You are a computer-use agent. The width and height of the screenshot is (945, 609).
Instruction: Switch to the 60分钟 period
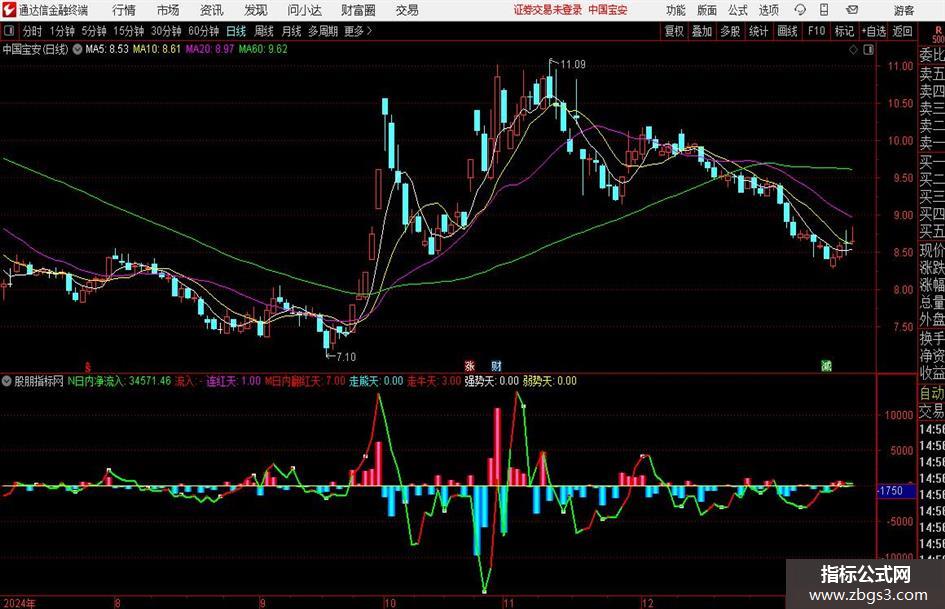pyautogui.click(x=203, y=31)
